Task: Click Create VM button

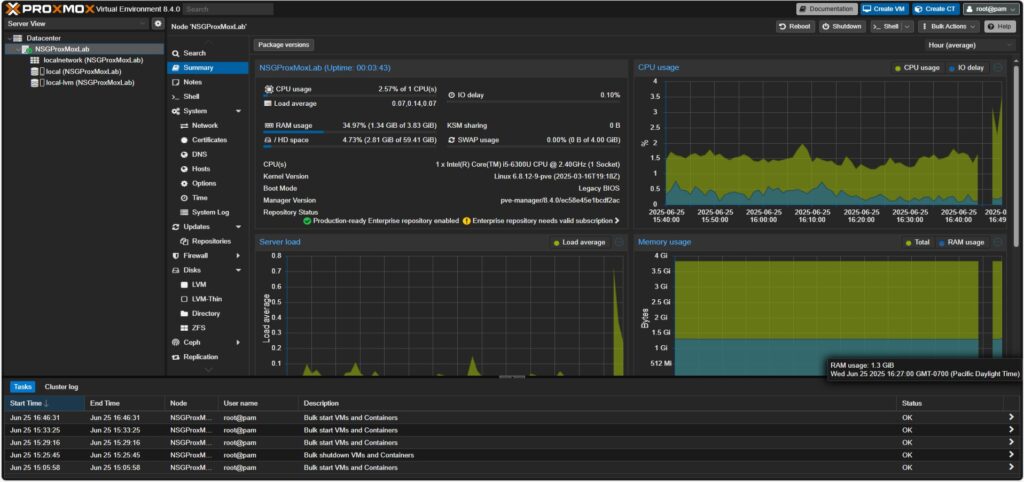Action: [x=884, y=9]
